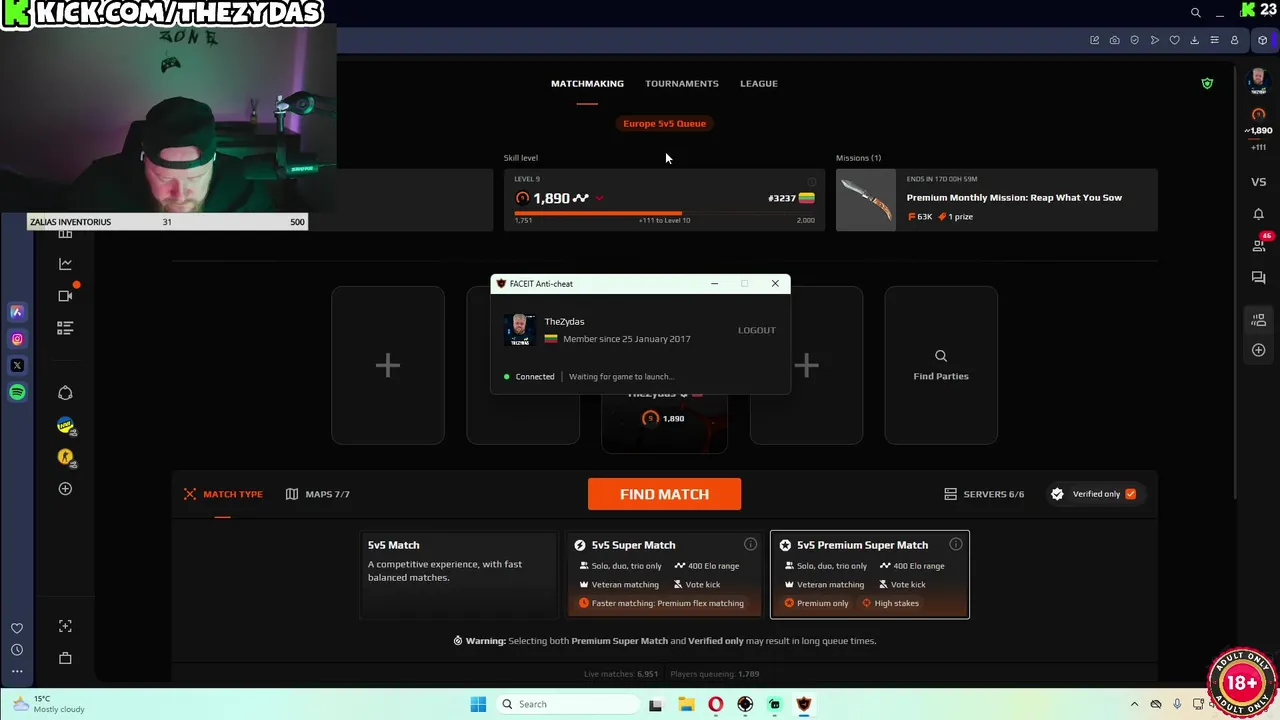Open friends icon with 46 badge

point(1260,245)
